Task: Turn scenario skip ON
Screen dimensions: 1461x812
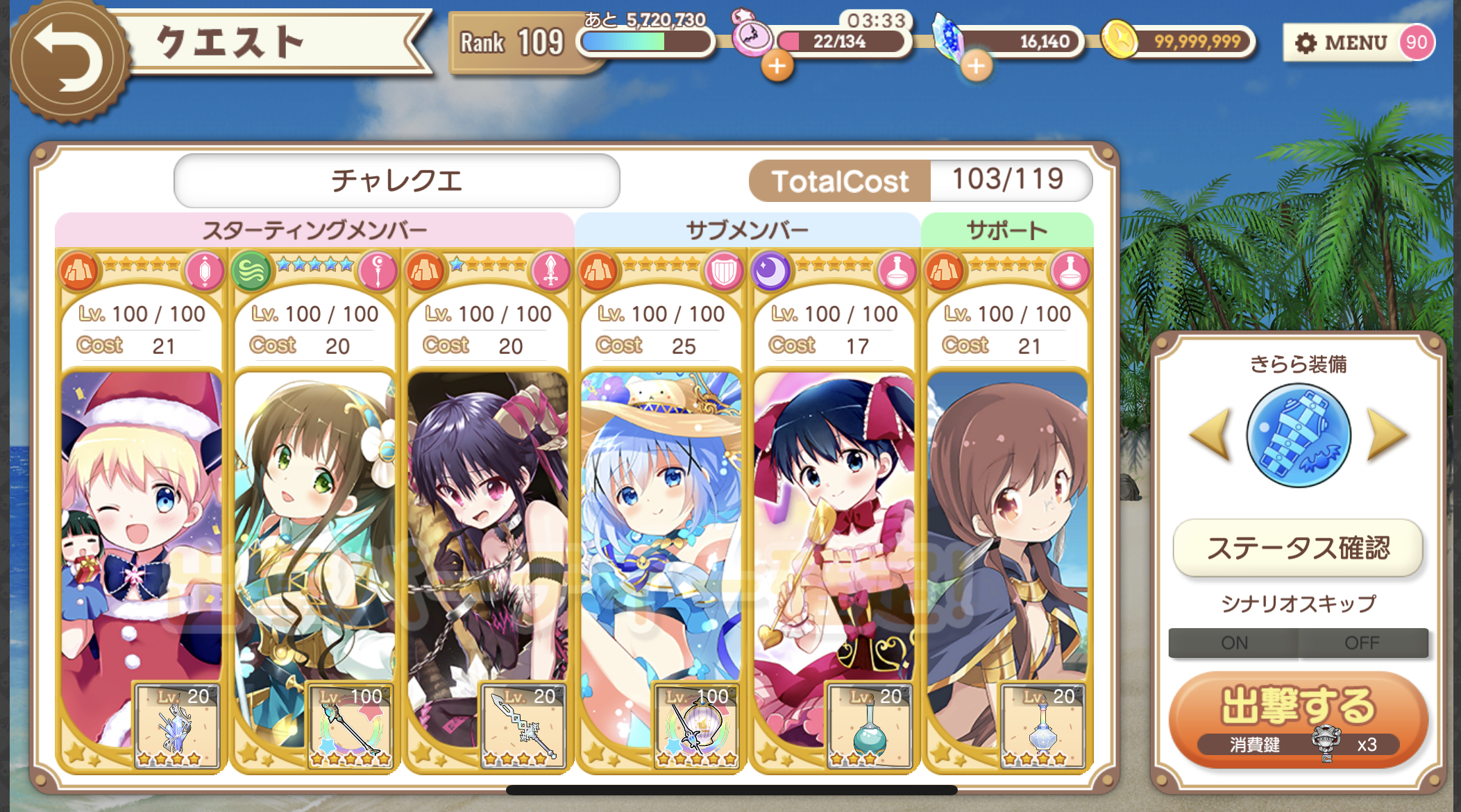Action: coord(1233,643)
